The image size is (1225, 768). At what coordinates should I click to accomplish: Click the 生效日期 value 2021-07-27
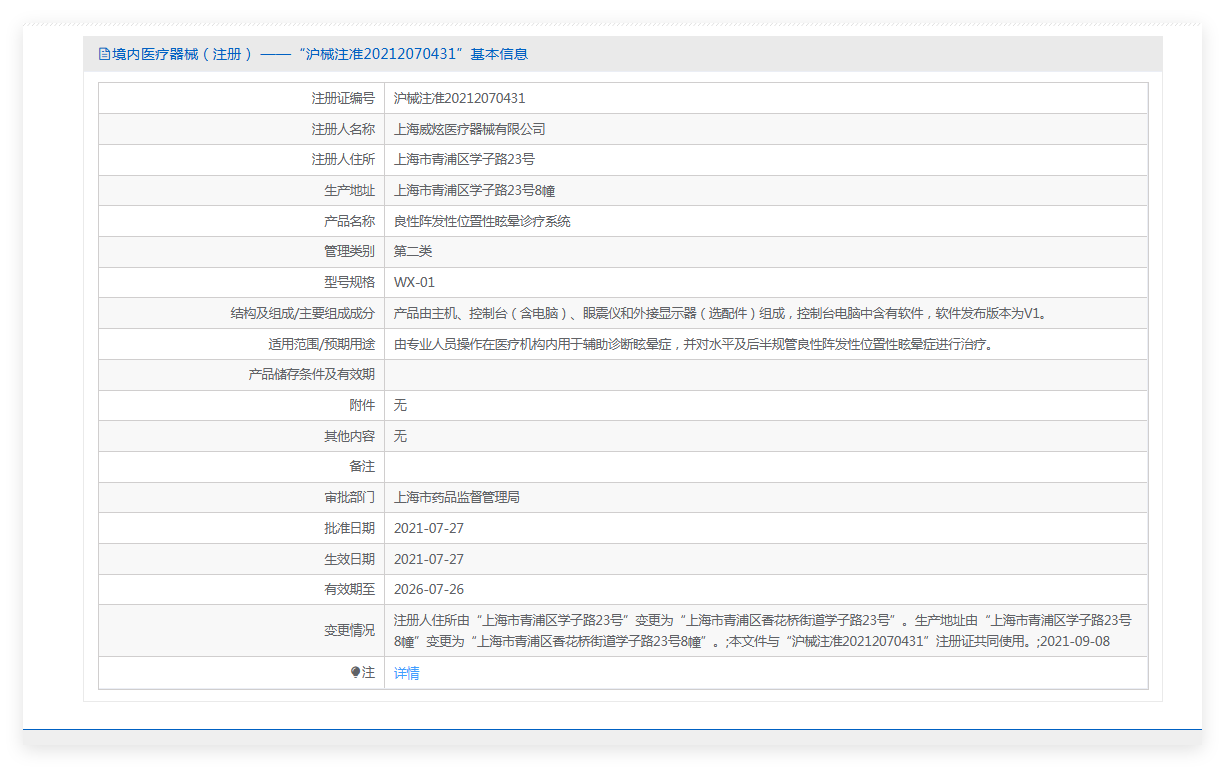(428, 559)
